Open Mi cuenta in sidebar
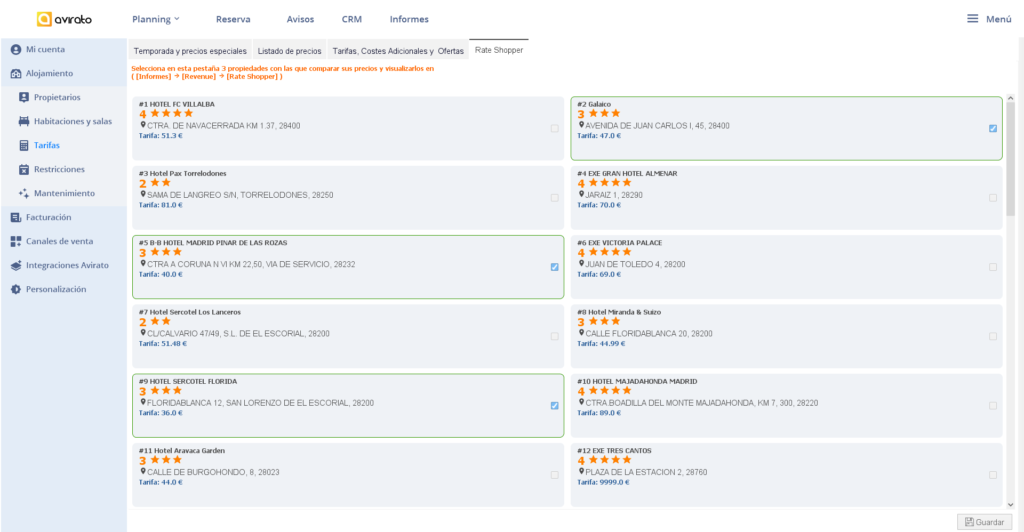 [45, 50]
